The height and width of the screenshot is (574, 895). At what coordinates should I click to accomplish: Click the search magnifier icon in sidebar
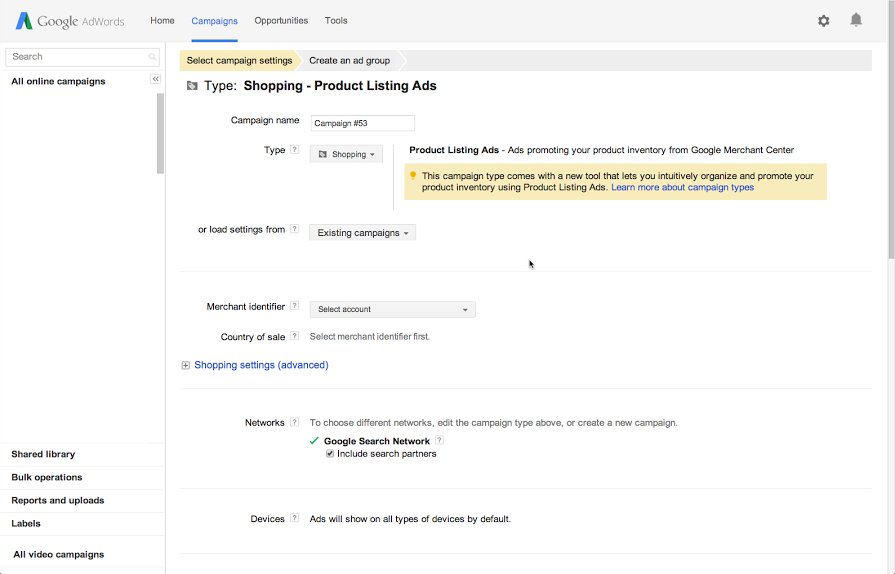(153, 57)
